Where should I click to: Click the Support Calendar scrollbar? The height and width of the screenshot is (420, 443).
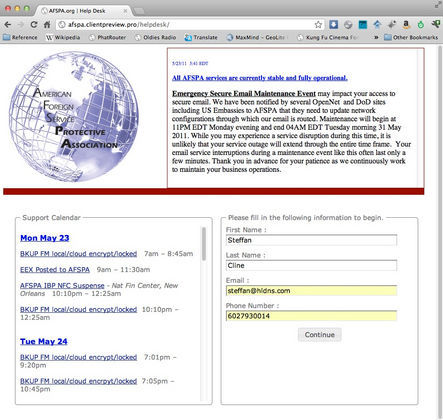click(x=203, y=244)
